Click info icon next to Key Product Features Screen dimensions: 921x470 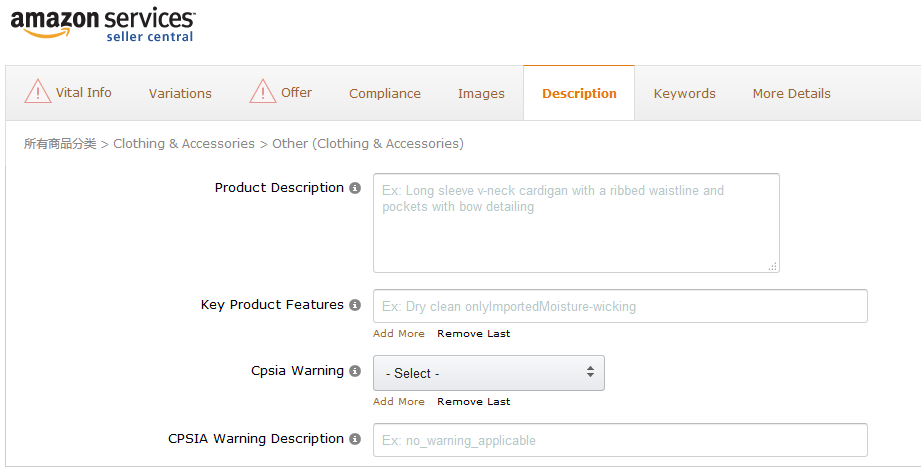pyautogui.click(x=355, y=305)
